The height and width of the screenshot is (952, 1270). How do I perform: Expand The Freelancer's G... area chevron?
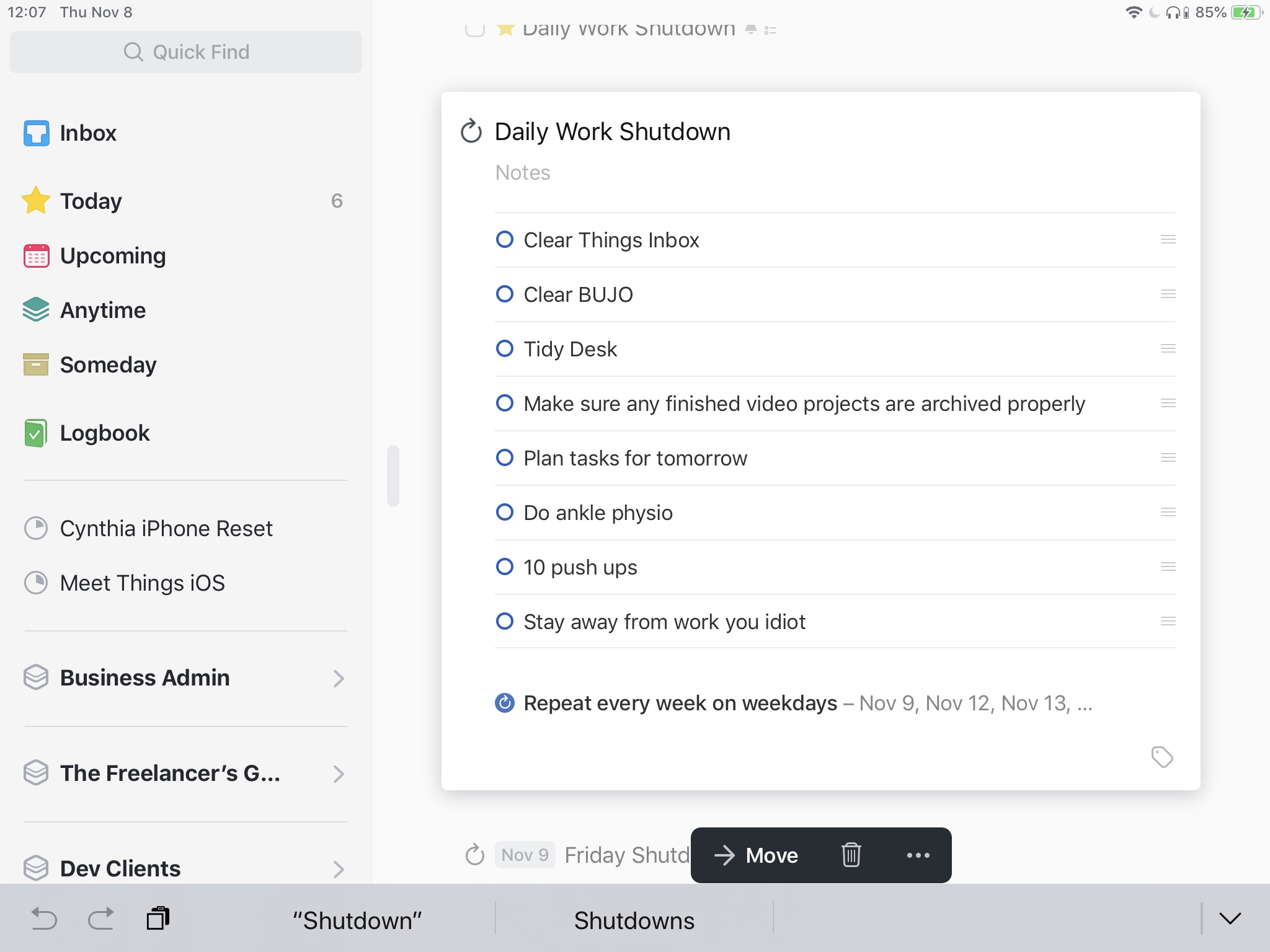click(x=338, y=773)
